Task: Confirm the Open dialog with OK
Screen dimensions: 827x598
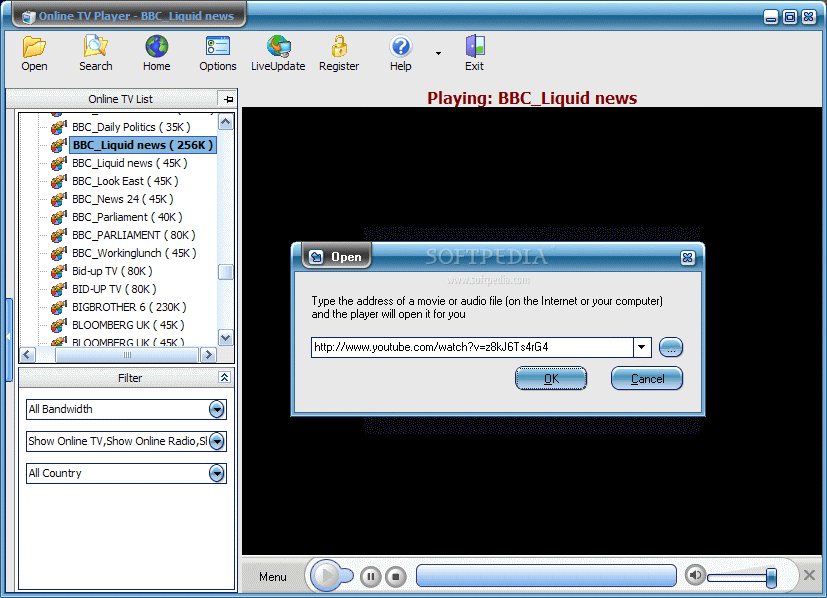Action: 551,379
